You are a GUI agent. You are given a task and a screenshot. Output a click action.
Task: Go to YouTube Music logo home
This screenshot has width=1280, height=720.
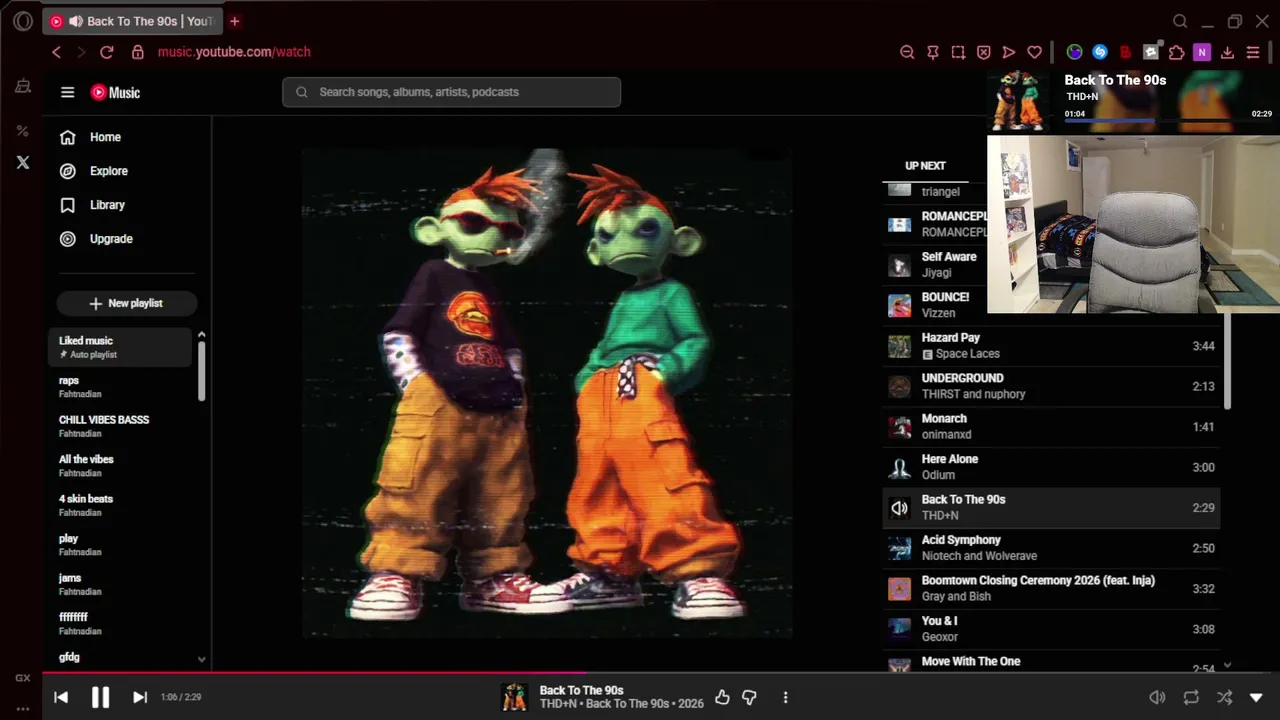click(115, 92)
